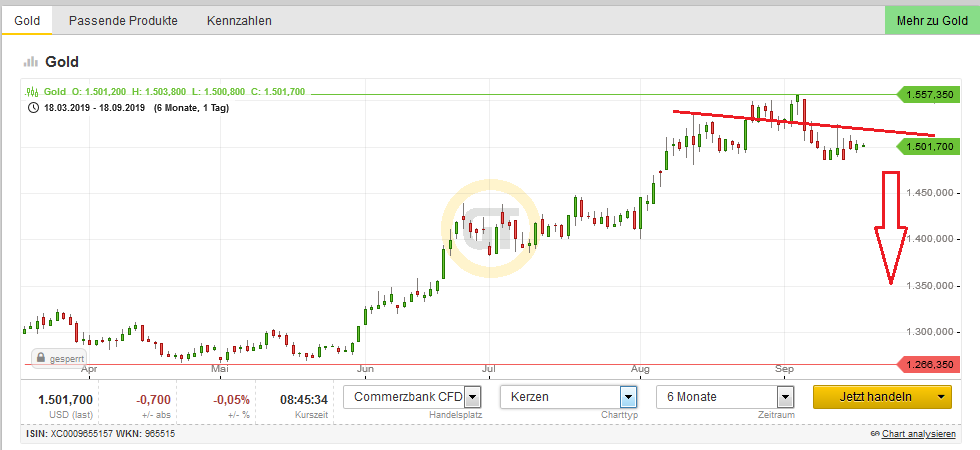Open the Passende Produkte tab
Viewport: 980px width, 450px height.
tap(123, 21)
